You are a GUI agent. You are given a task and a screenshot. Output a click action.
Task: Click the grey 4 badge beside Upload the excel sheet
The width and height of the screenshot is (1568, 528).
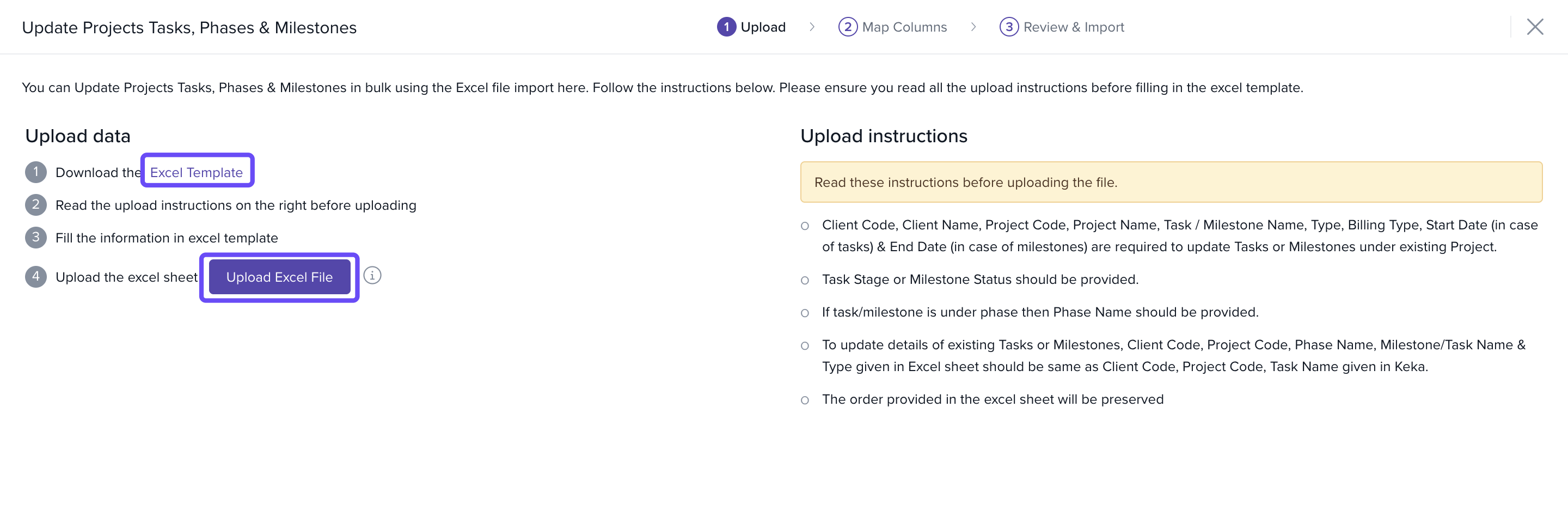[36, 276]
